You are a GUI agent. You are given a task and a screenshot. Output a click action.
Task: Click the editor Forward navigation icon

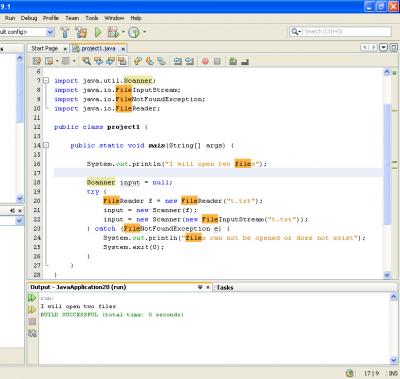coord(66,61)
